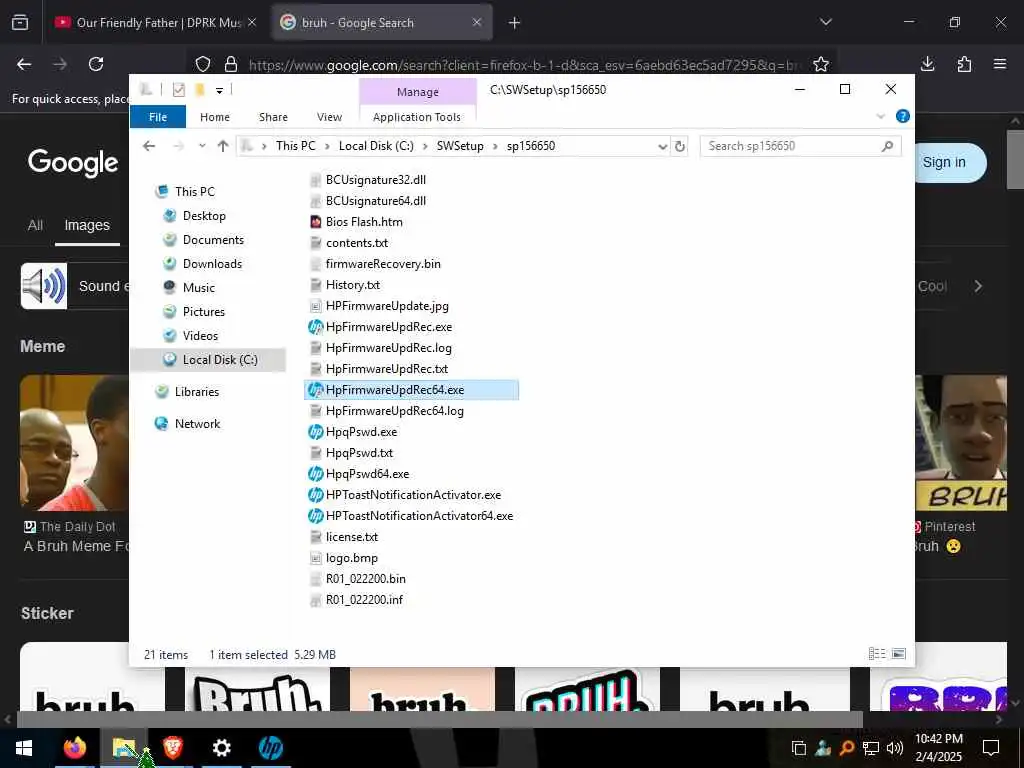Select Documents in navigation pane
This screenshot has height=768, width=1024.
(213, 240)
